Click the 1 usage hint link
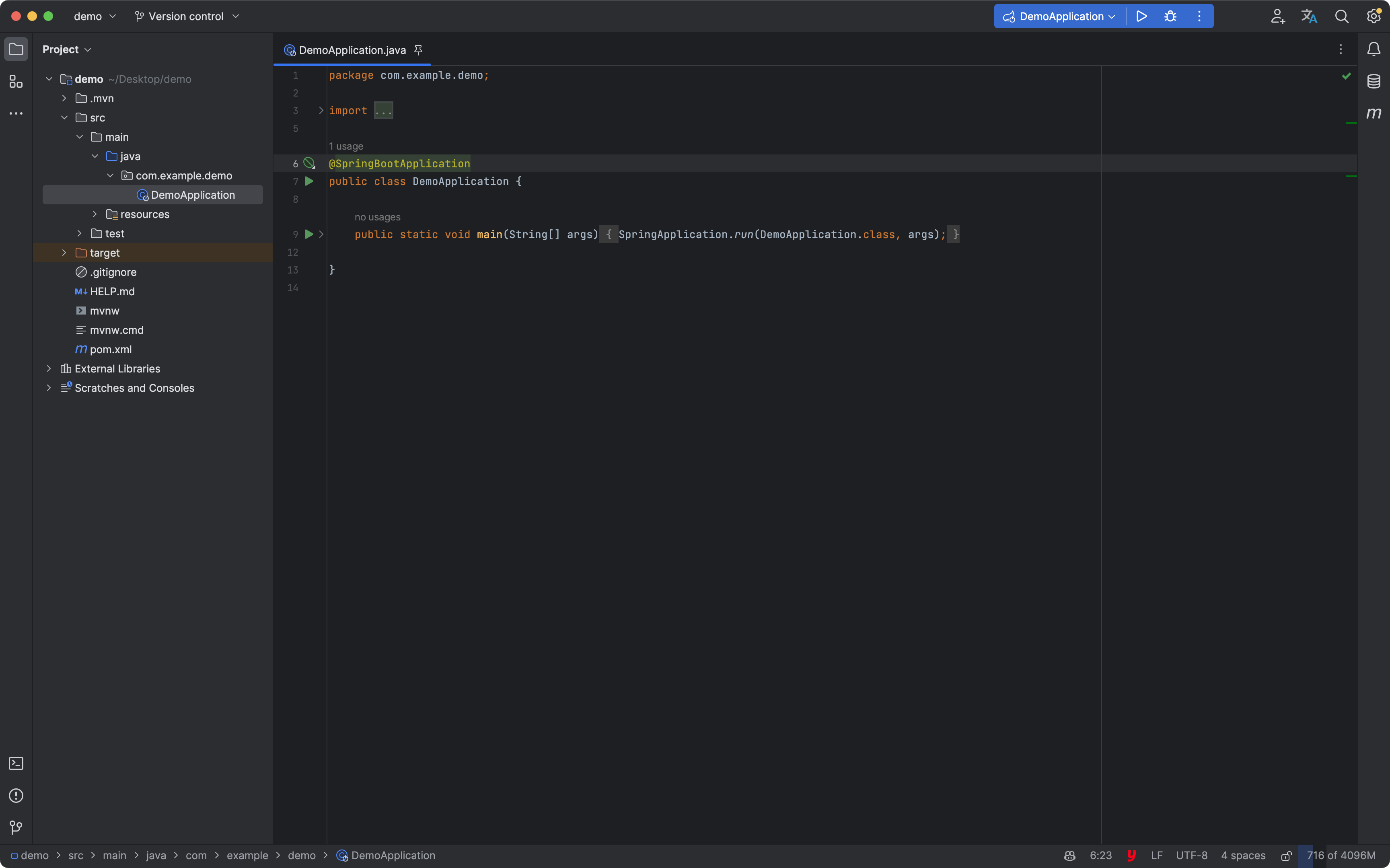This screenshot has height=868, width=1390. [346, 146]
